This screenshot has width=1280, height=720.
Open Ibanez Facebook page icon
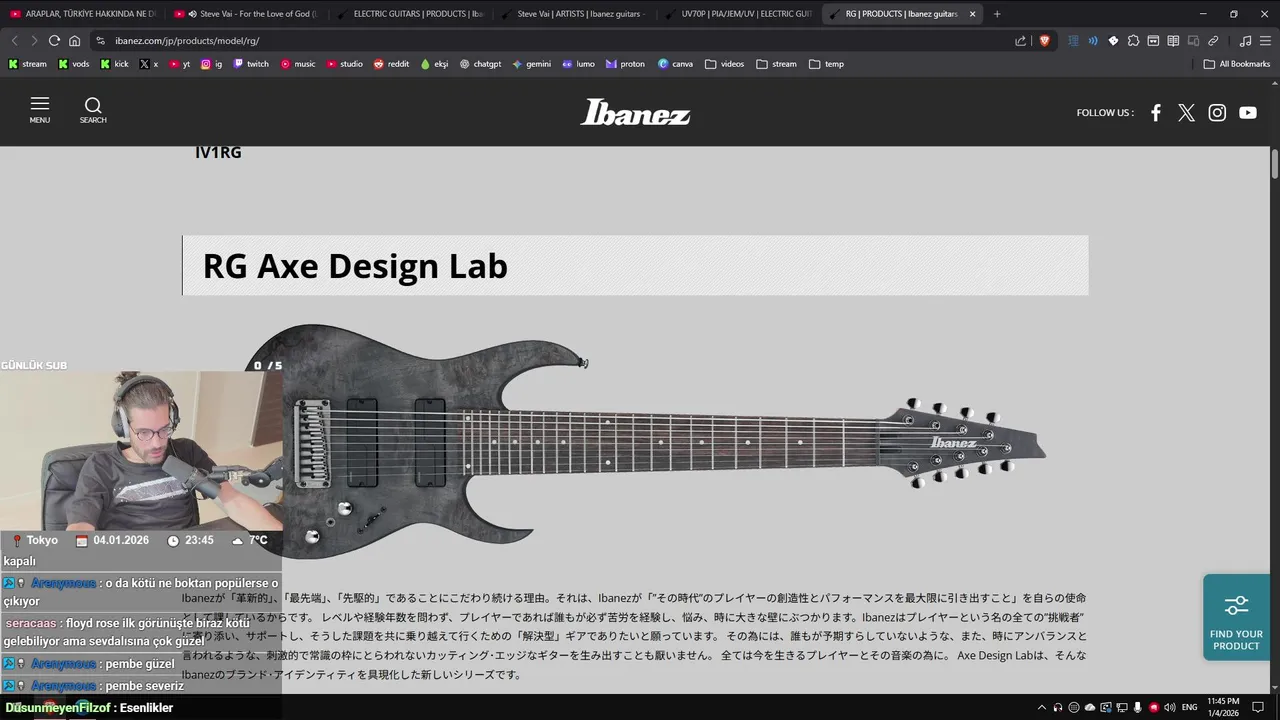tap(1156, 112)
